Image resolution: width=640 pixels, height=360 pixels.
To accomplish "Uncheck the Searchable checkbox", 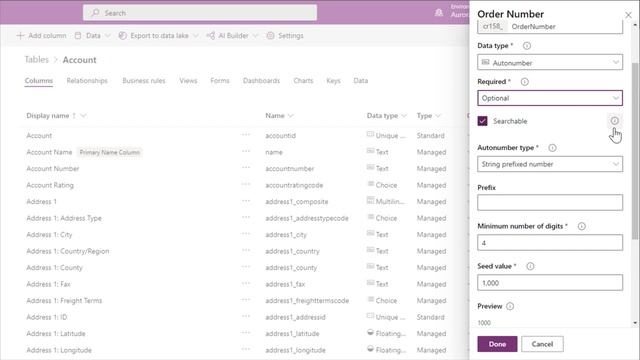I will pyautogui.click(x=482, y=121).
